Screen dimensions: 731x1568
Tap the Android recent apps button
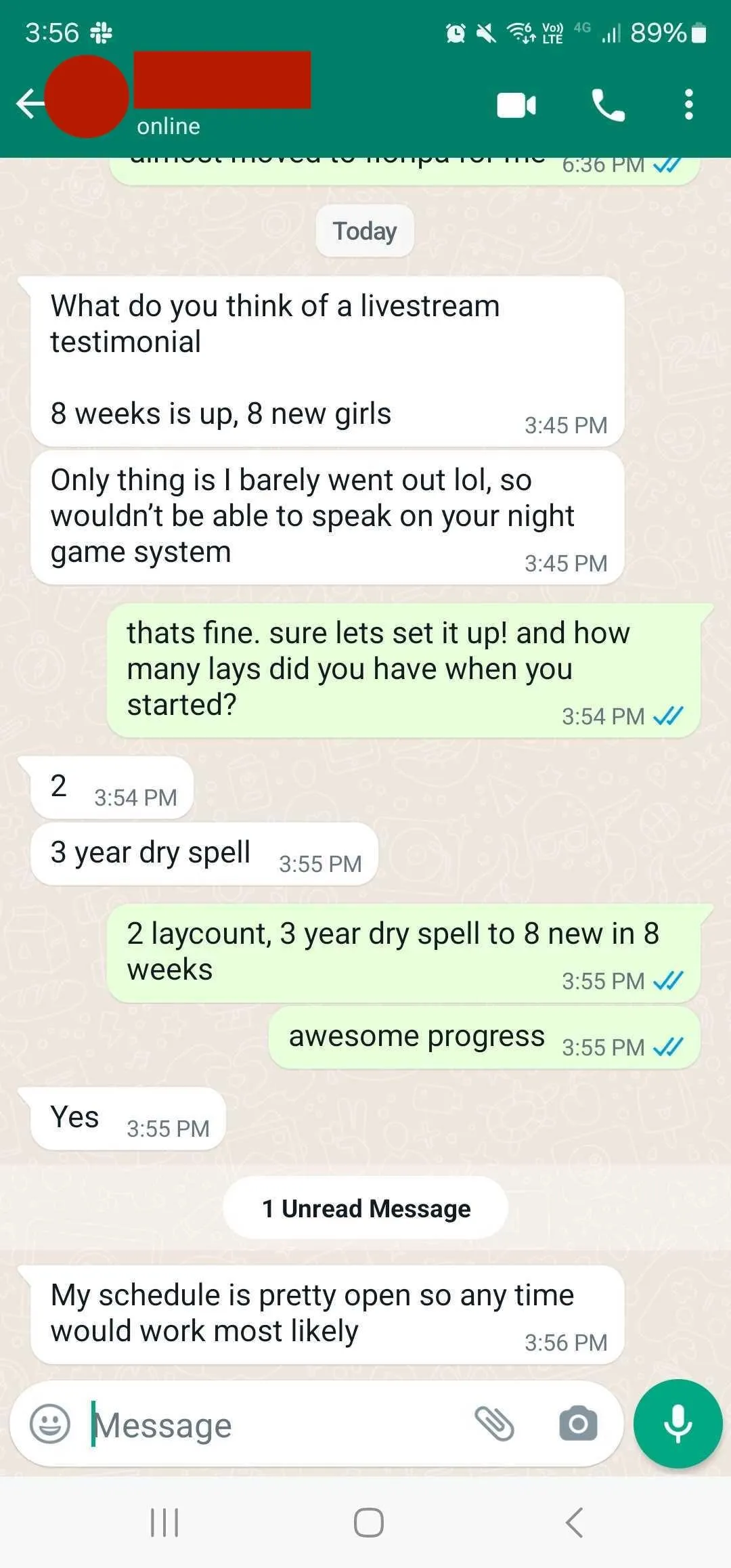164,1523
